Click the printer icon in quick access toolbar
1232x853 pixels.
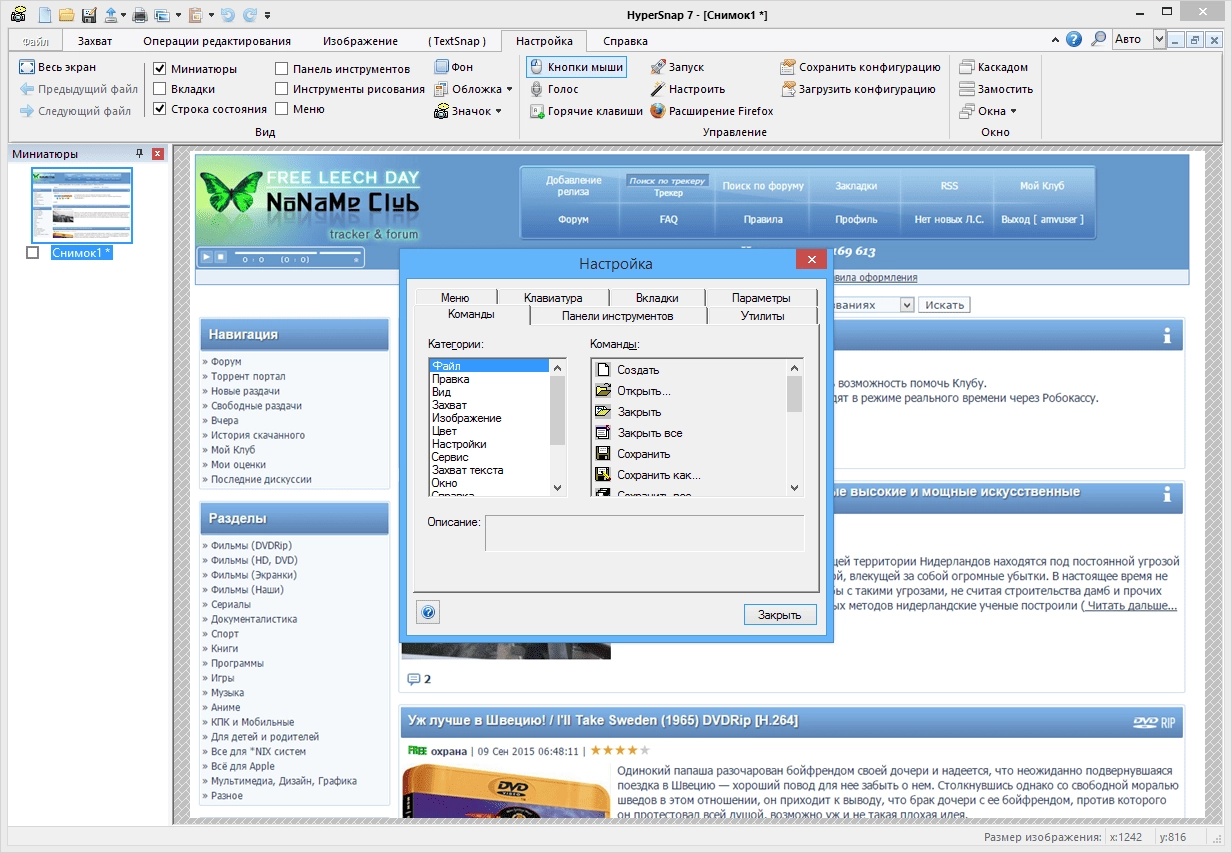140,14
